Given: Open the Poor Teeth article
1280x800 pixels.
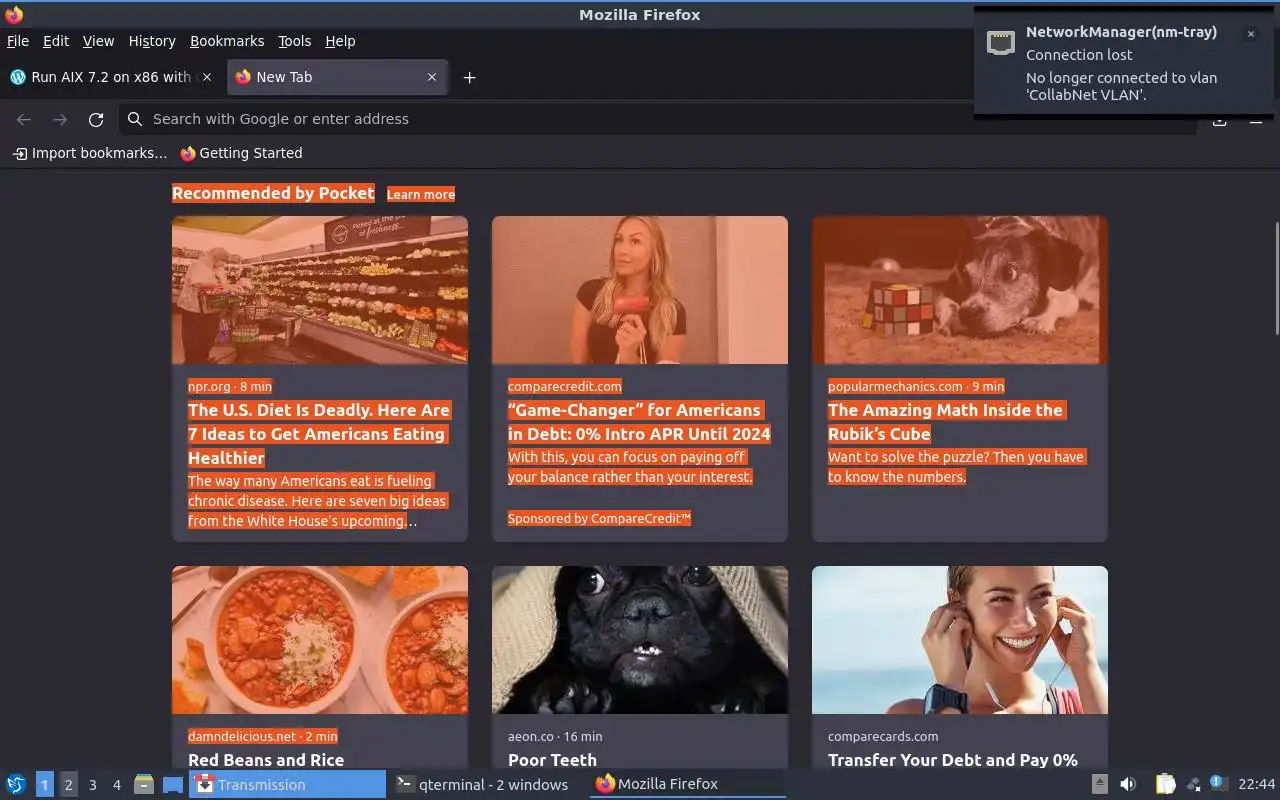Looking at the screenshot, I should (x=552, y=760).
